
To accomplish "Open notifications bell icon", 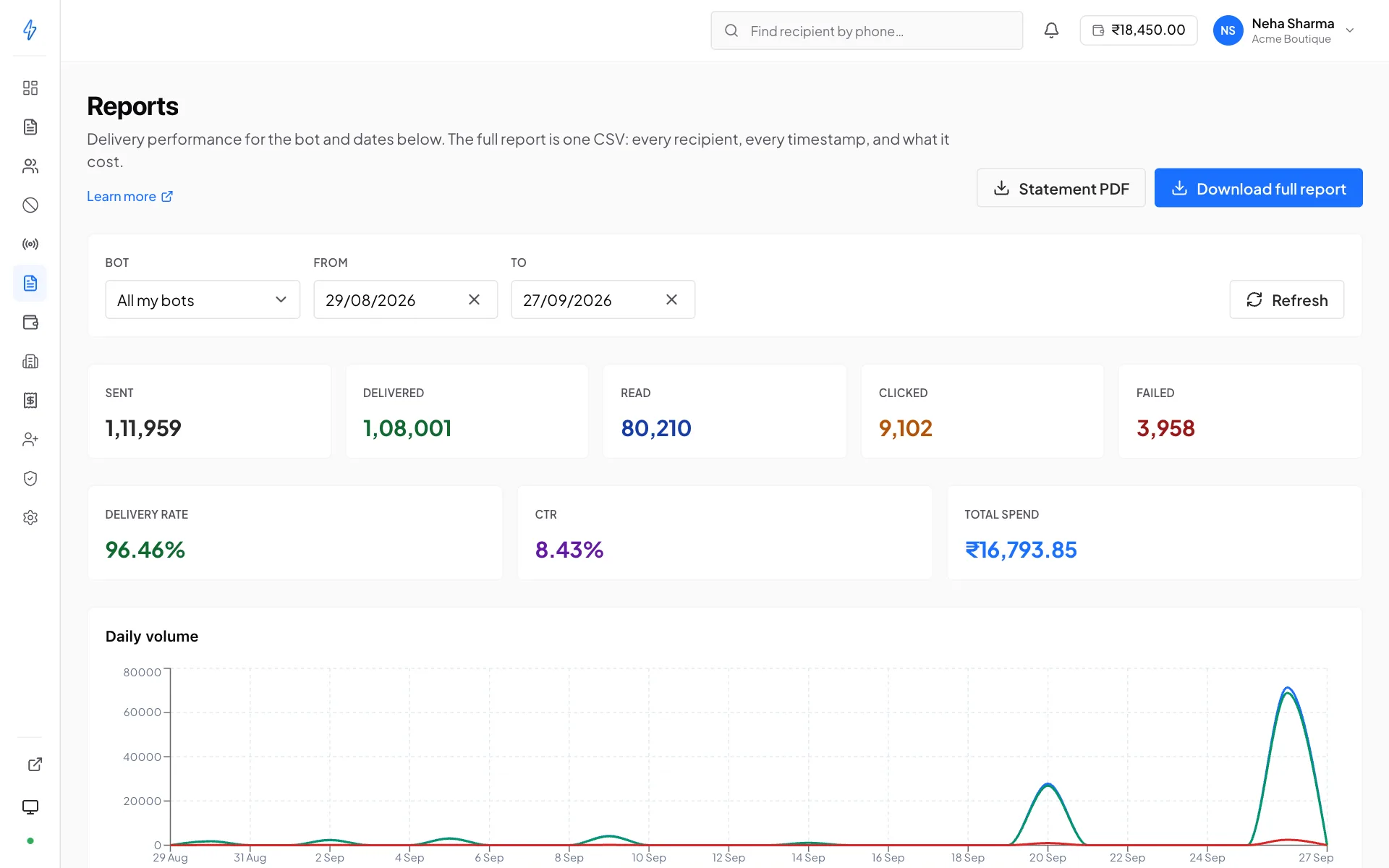I will pos(1051,30).
